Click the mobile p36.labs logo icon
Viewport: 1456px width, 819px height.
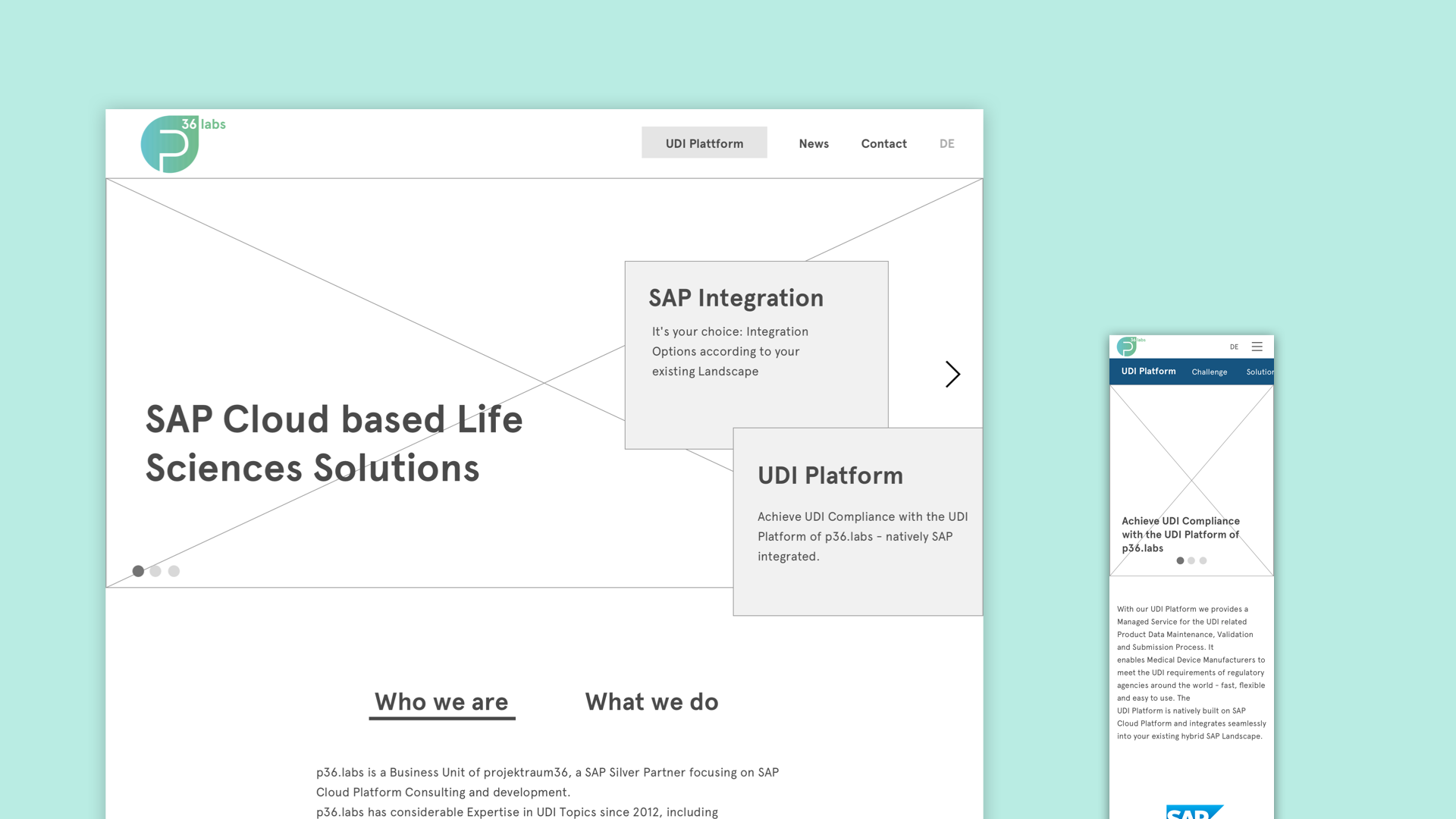coord(1127,347)
